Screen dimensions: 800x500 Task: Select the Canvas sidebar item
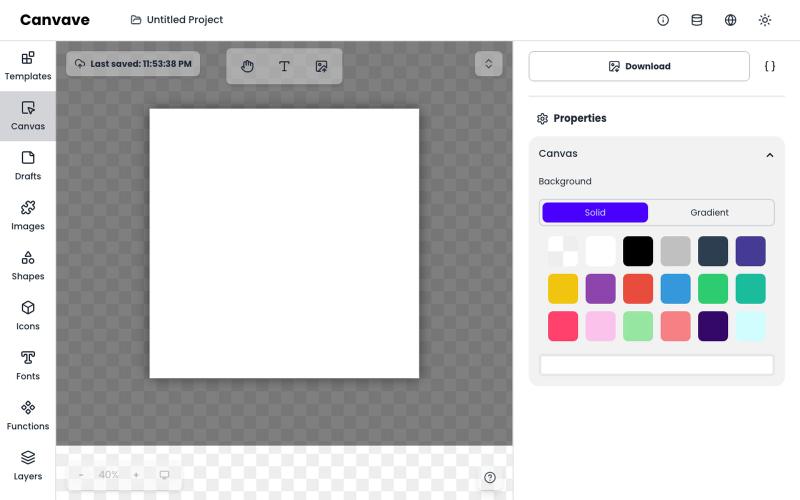28,116
